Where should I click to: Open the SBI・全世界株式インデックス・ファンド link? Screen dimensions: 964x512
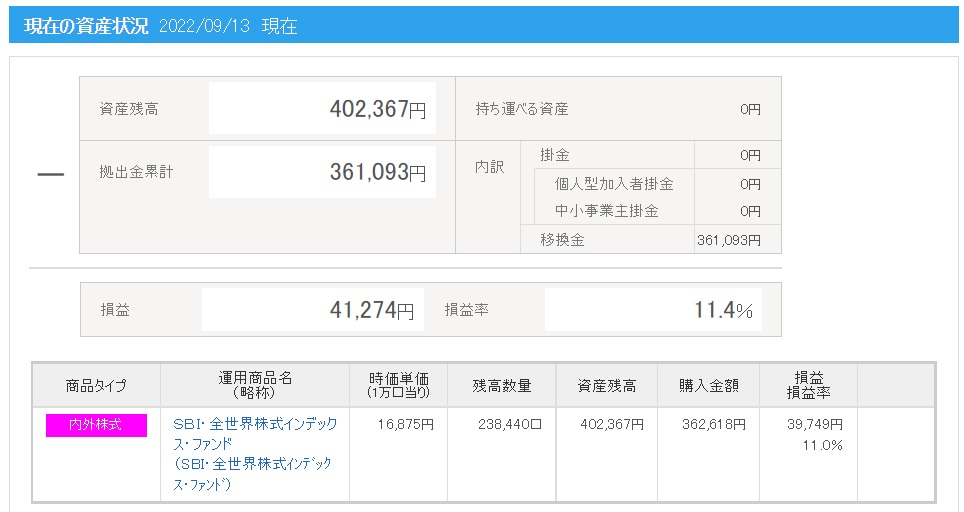255,432
